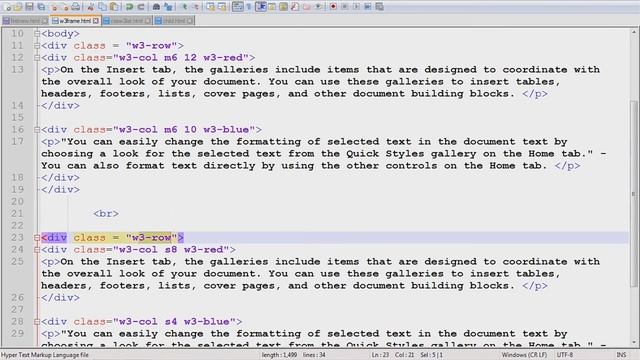The width and height of the screenshot is (640, 360).
Task: Click the <br> tag on line 21
Action: click(x=106, y=213)
